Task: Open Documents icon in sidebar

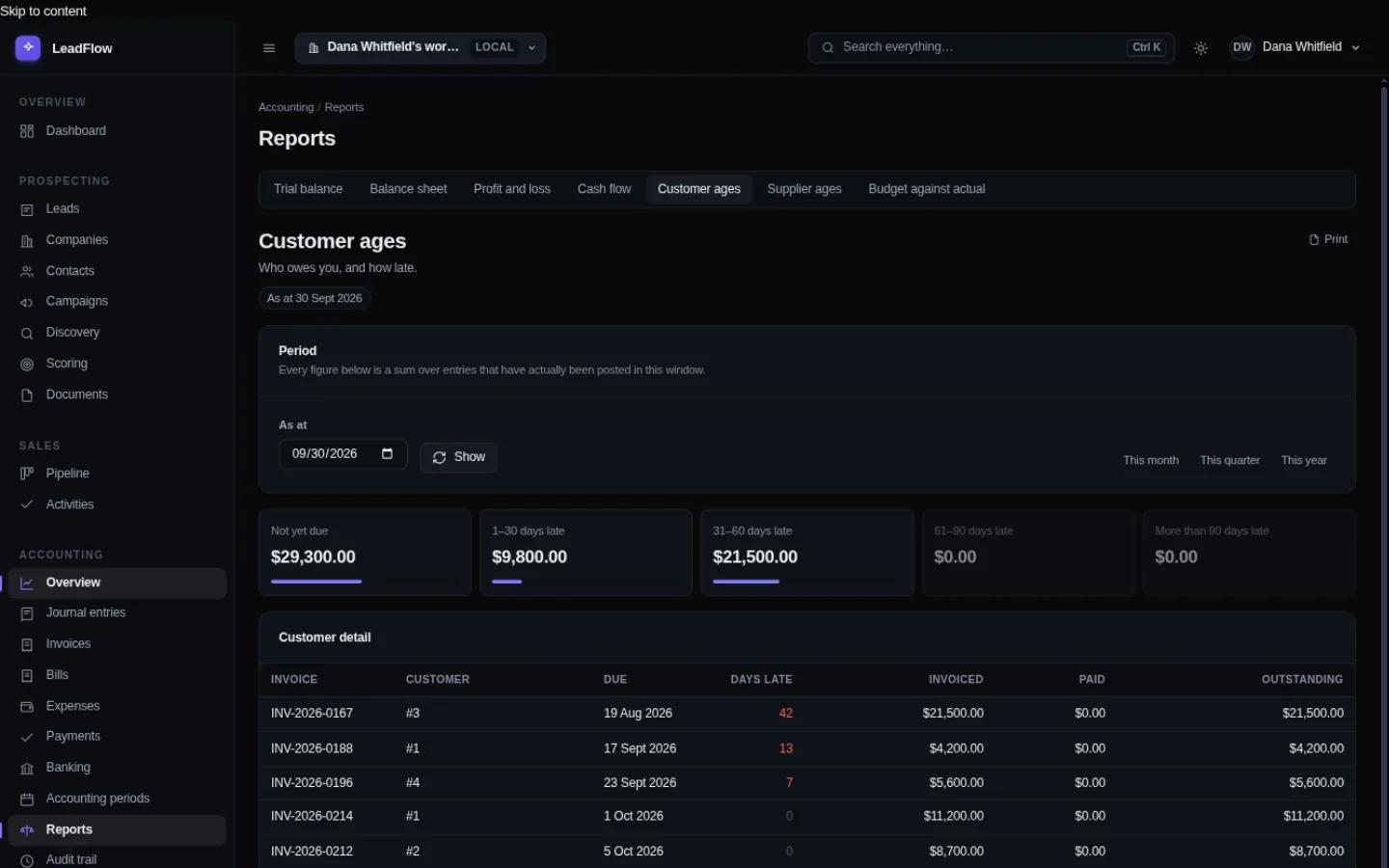Action: [x=27, y=395]
